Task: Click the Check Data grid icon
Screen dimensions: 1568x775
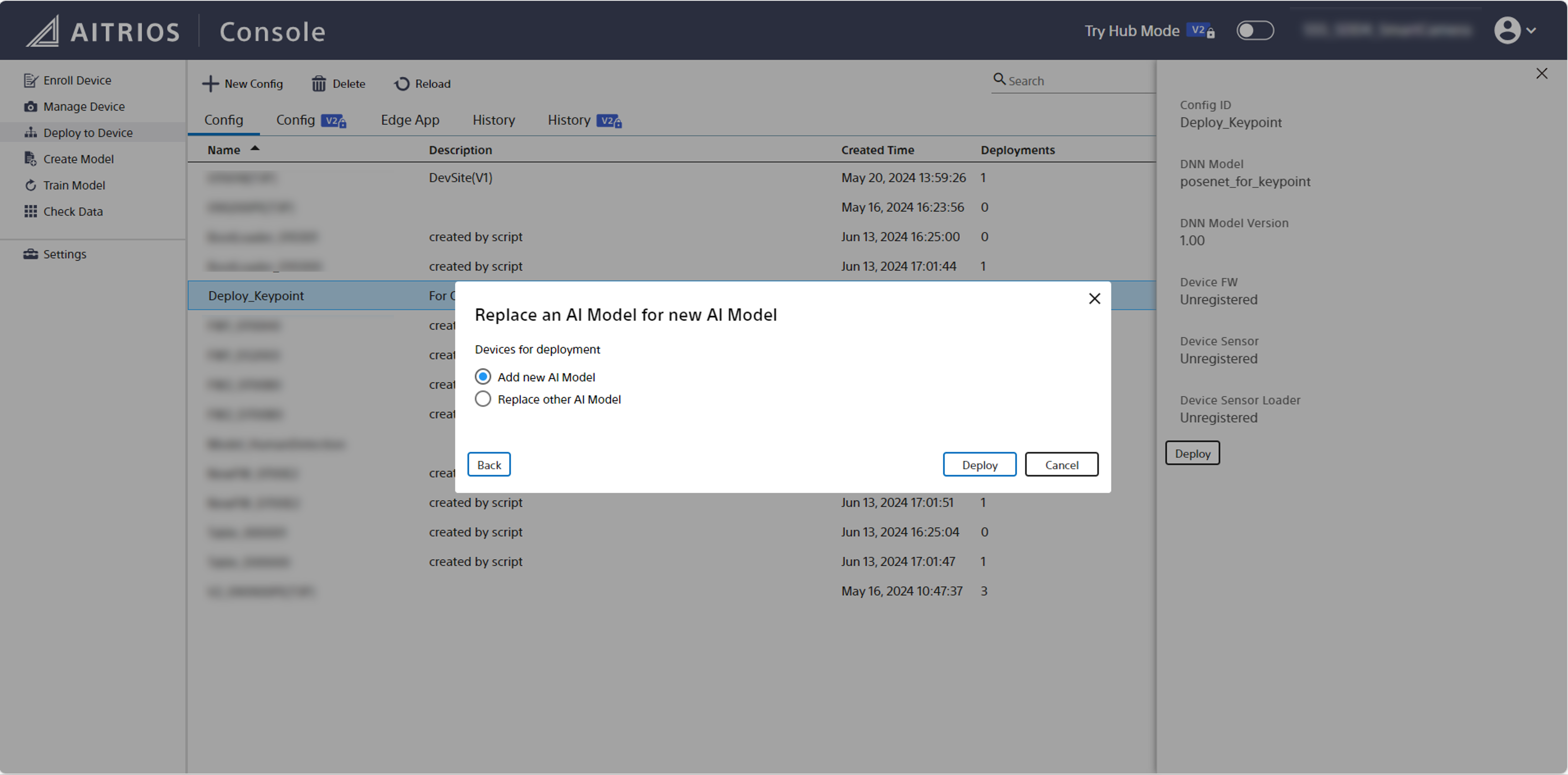Action: coord(30,211)
